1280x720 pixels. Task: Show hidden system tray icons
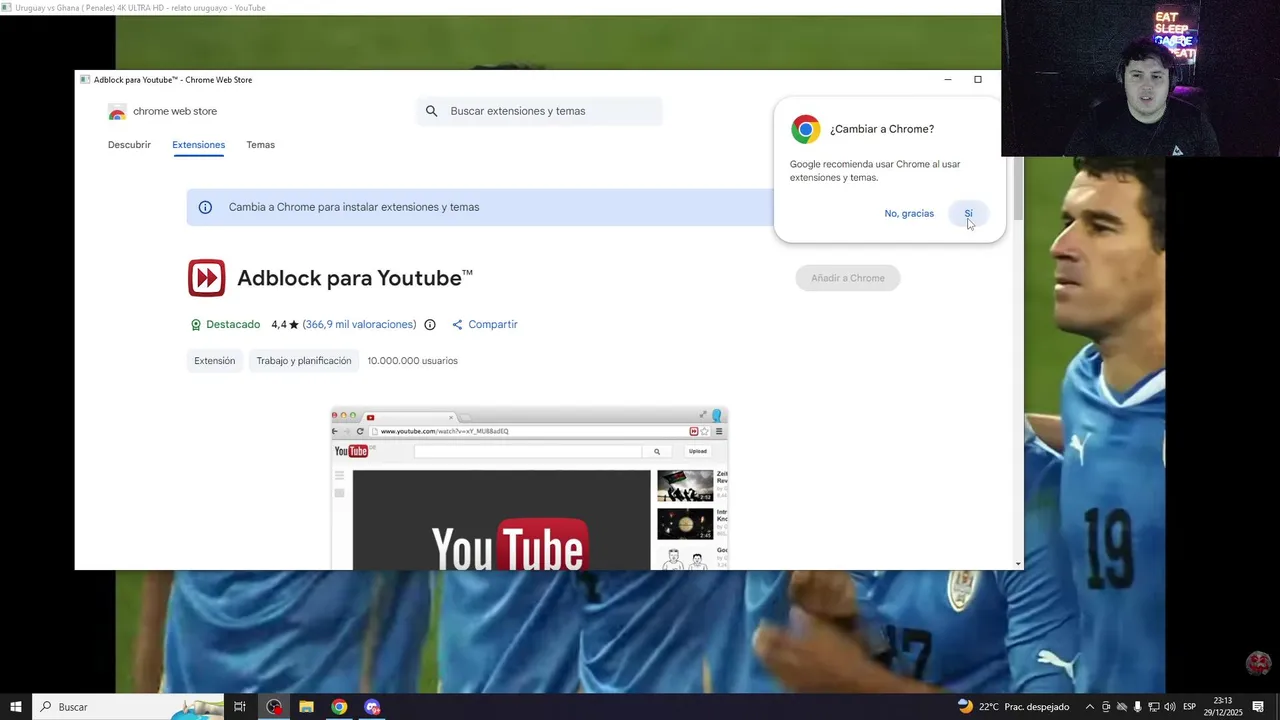tap(1090, 707)
